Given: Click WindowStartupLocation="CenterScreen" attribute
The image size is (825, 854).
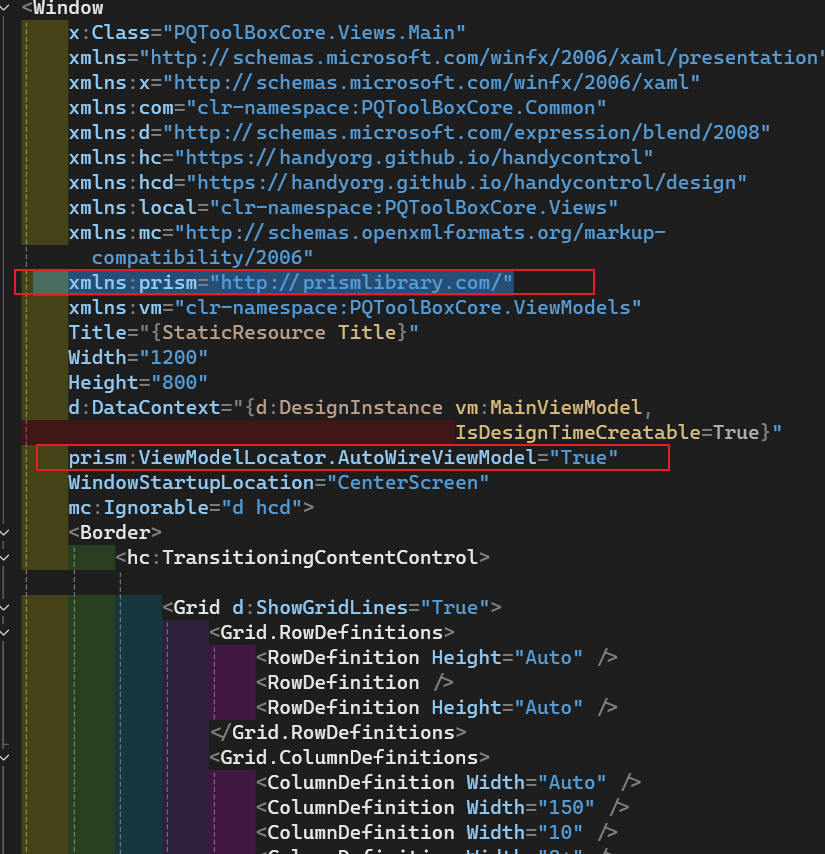Looking at the screenshot, I should point(279,483).
